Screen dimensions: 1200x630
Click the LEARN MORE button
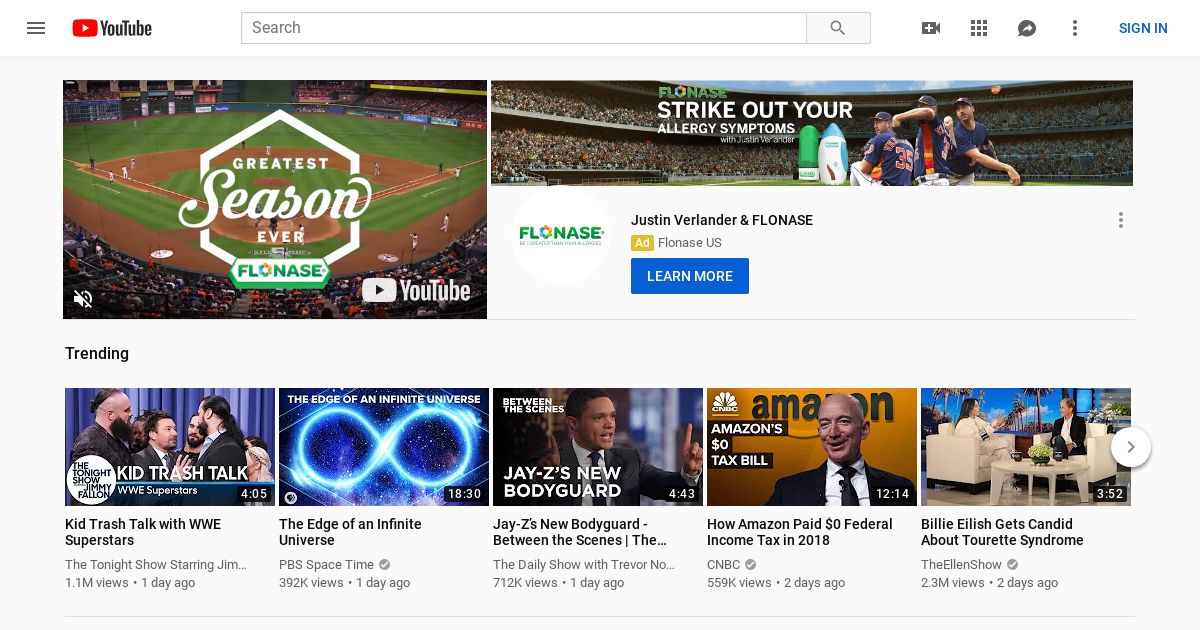690,276
